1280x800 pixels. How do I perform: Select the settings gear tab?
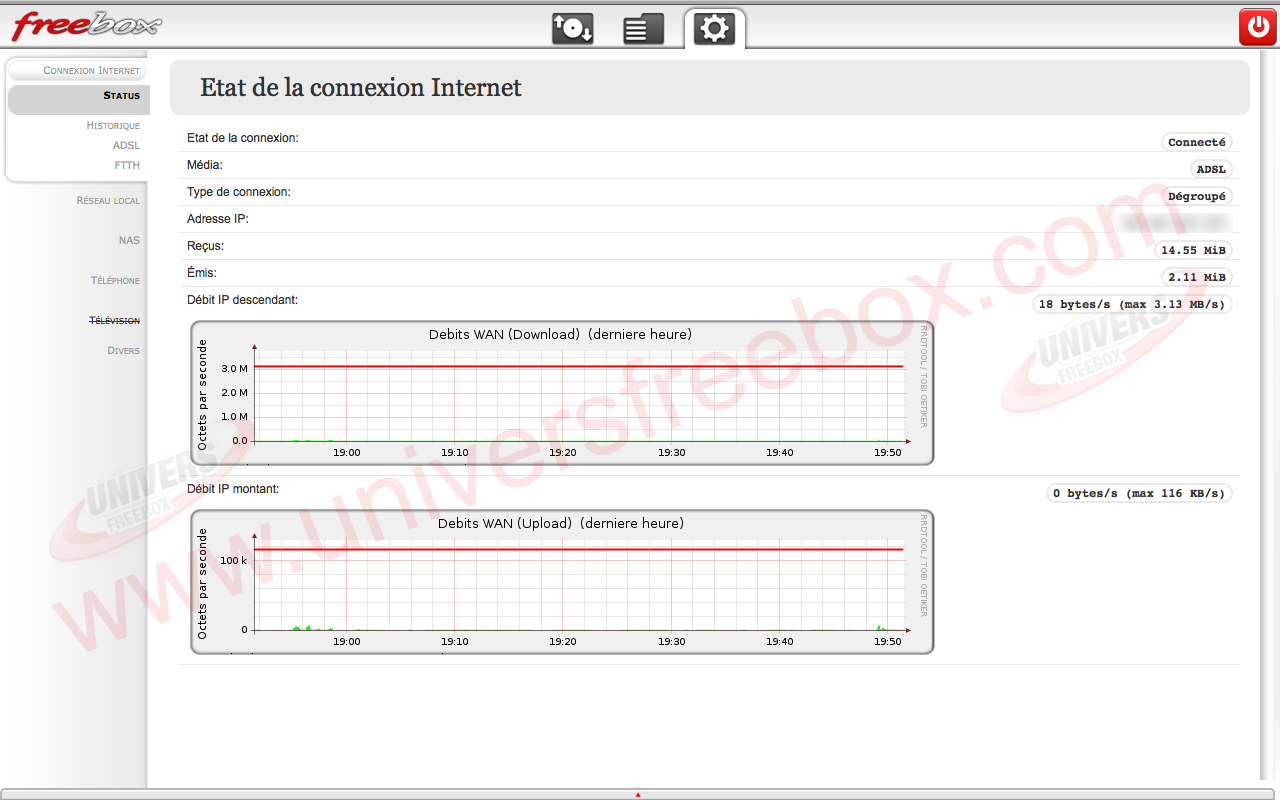pos(714,28)
